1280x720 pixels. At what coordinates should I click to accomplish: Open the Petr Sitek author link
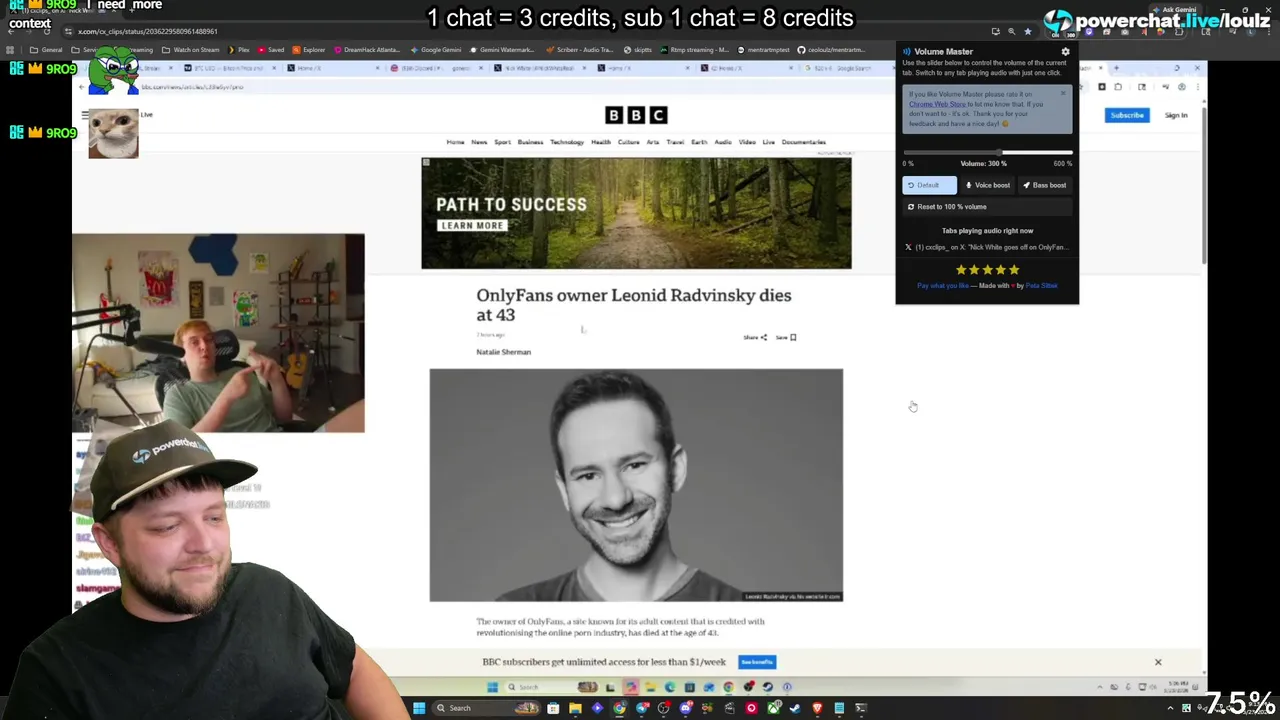point(1041,286)
